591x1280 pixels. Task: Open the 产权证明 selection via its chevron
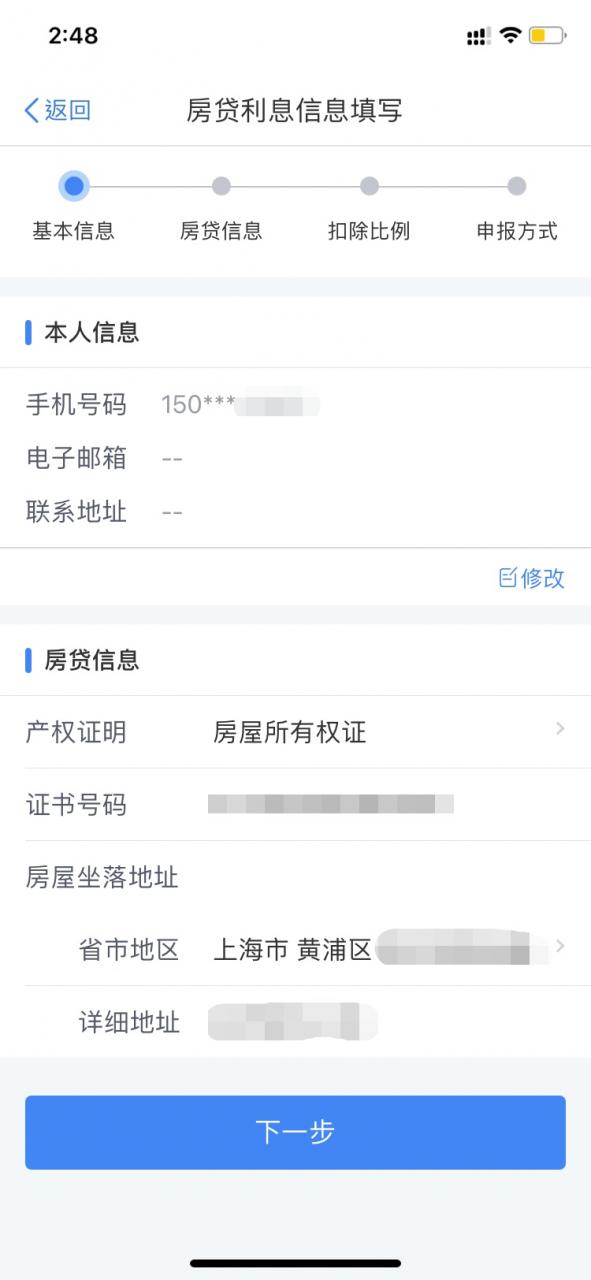(560, 729)
